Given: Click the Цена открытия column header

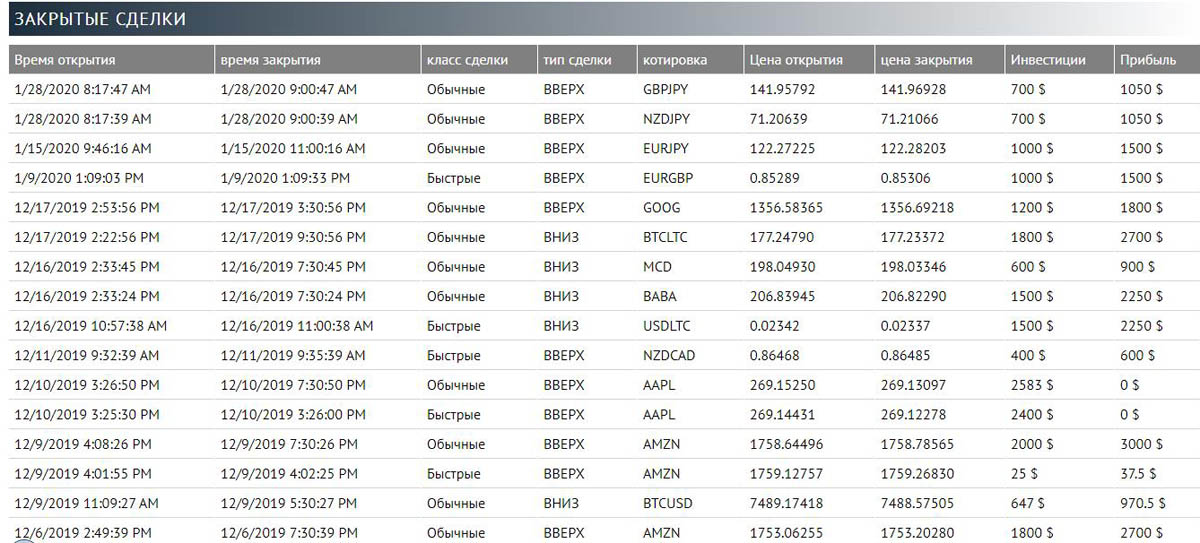Looking at the screenshot, I should point(808,60).
